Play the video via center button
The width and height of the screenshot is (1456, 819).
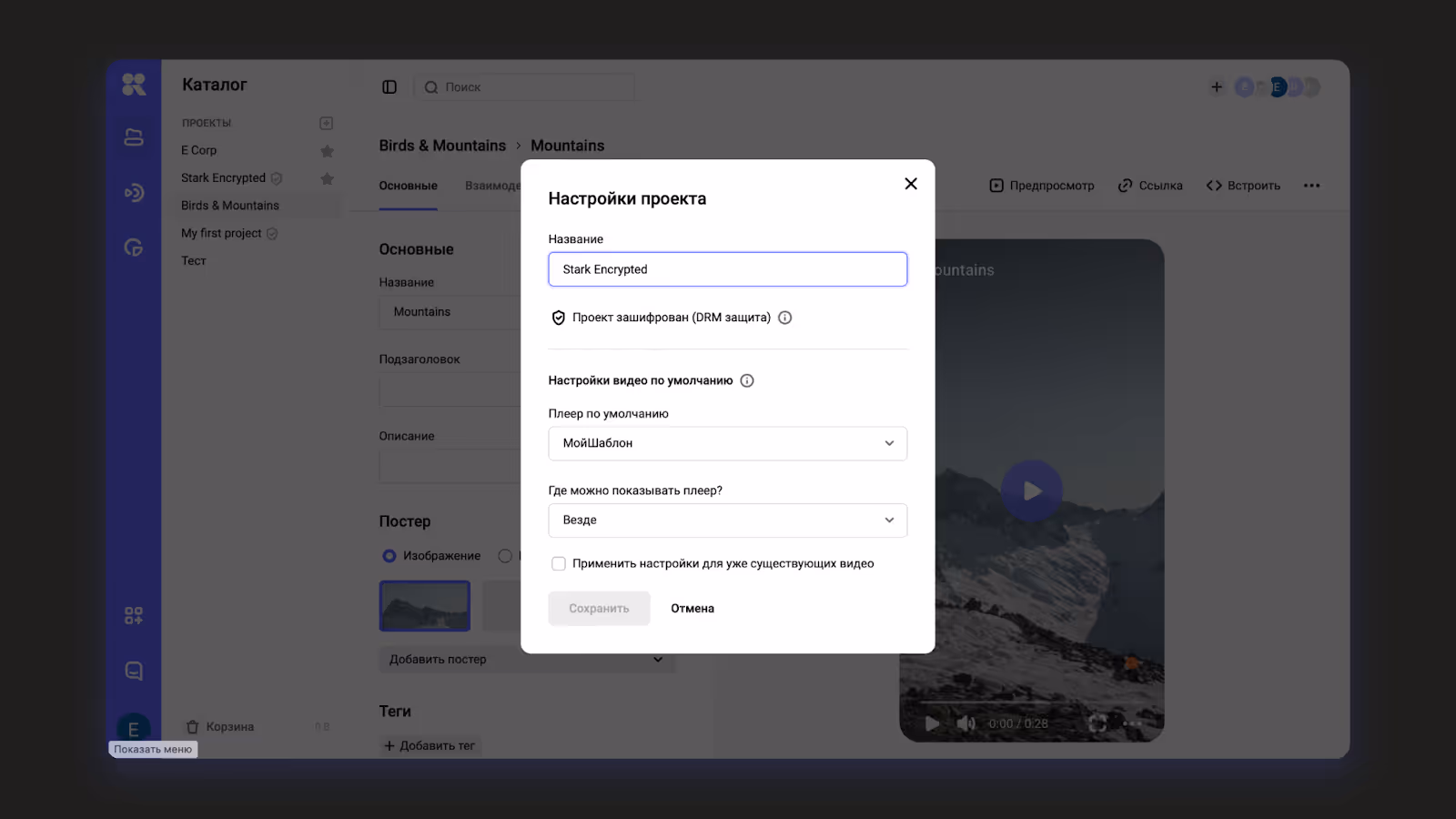[1032, 491]
